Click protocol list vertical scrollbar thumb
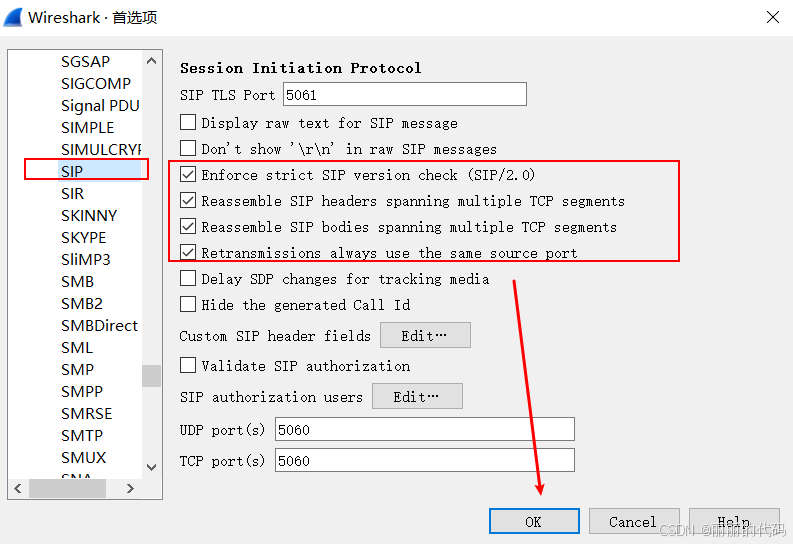 (151, 376)
